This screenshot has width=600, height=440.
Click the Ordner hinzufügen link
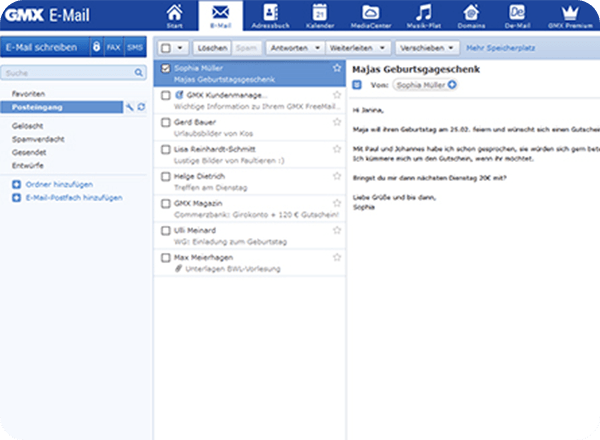(x=59, y=184)
